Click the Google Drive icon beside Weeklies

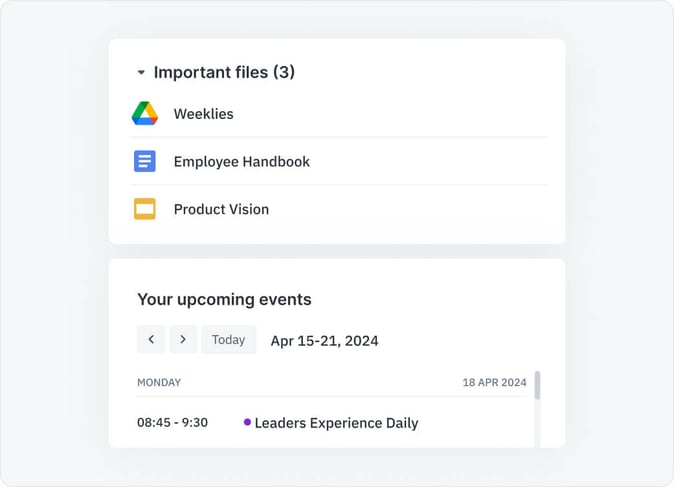(145, 114)
